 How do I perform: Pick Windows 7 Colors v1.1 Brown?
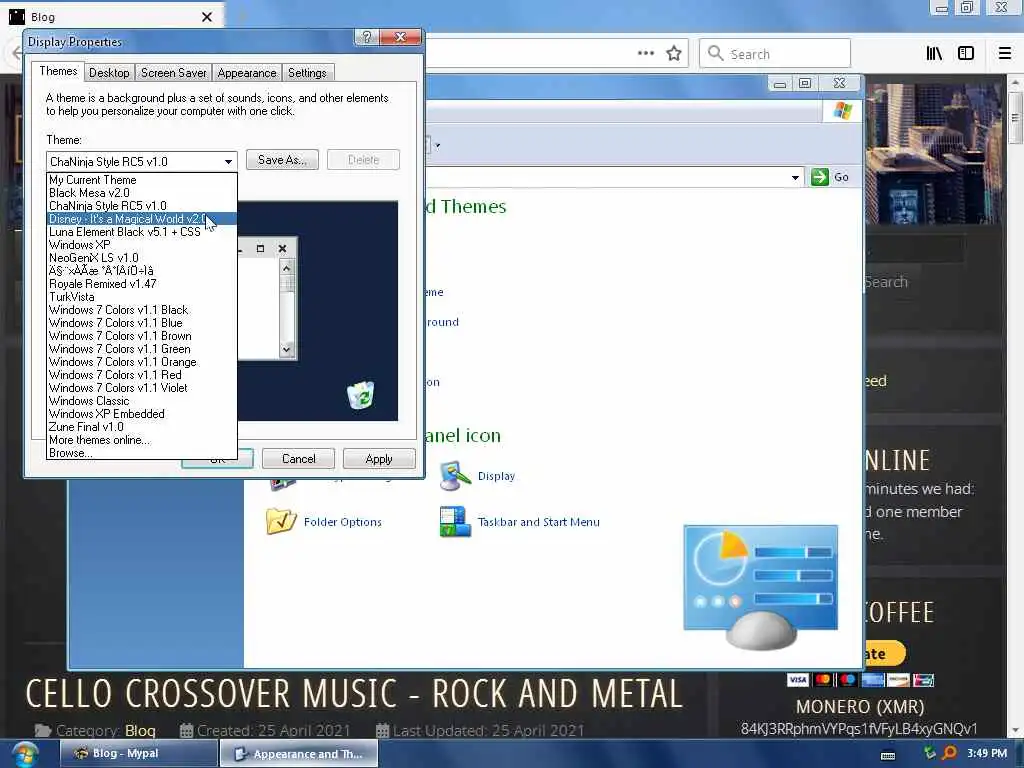(x=142, y=336)
